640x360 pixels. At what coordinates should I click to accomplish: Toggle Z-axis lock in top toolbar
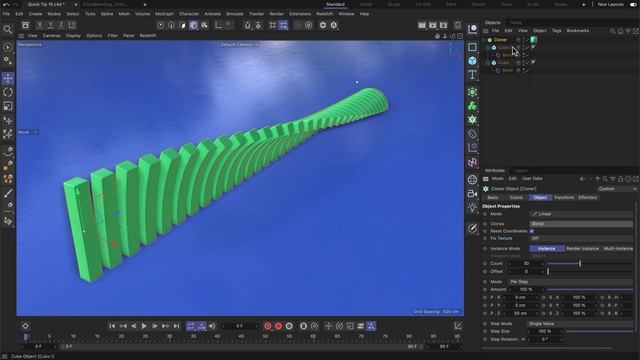tap(61, 25)
